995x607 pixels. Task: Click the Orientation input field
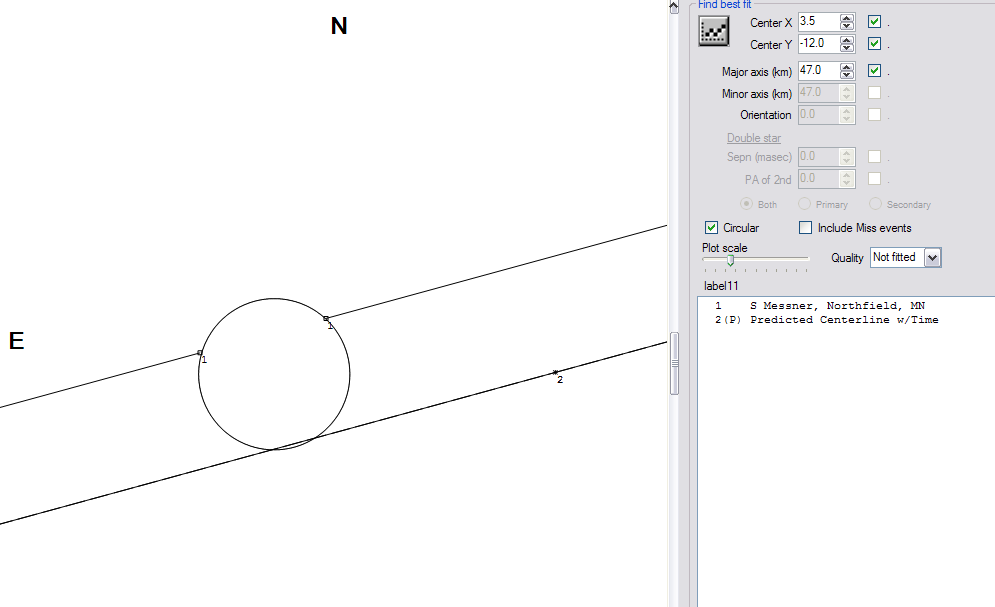(819, 115)
